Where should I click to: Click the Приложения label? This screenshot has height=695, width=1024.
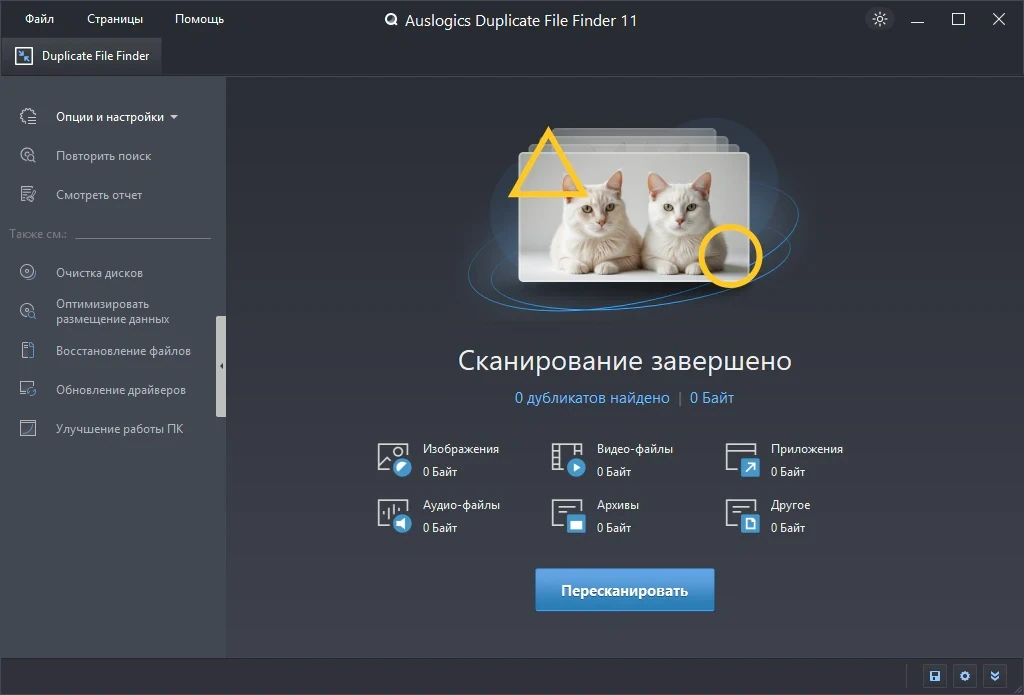pos(807,449)
